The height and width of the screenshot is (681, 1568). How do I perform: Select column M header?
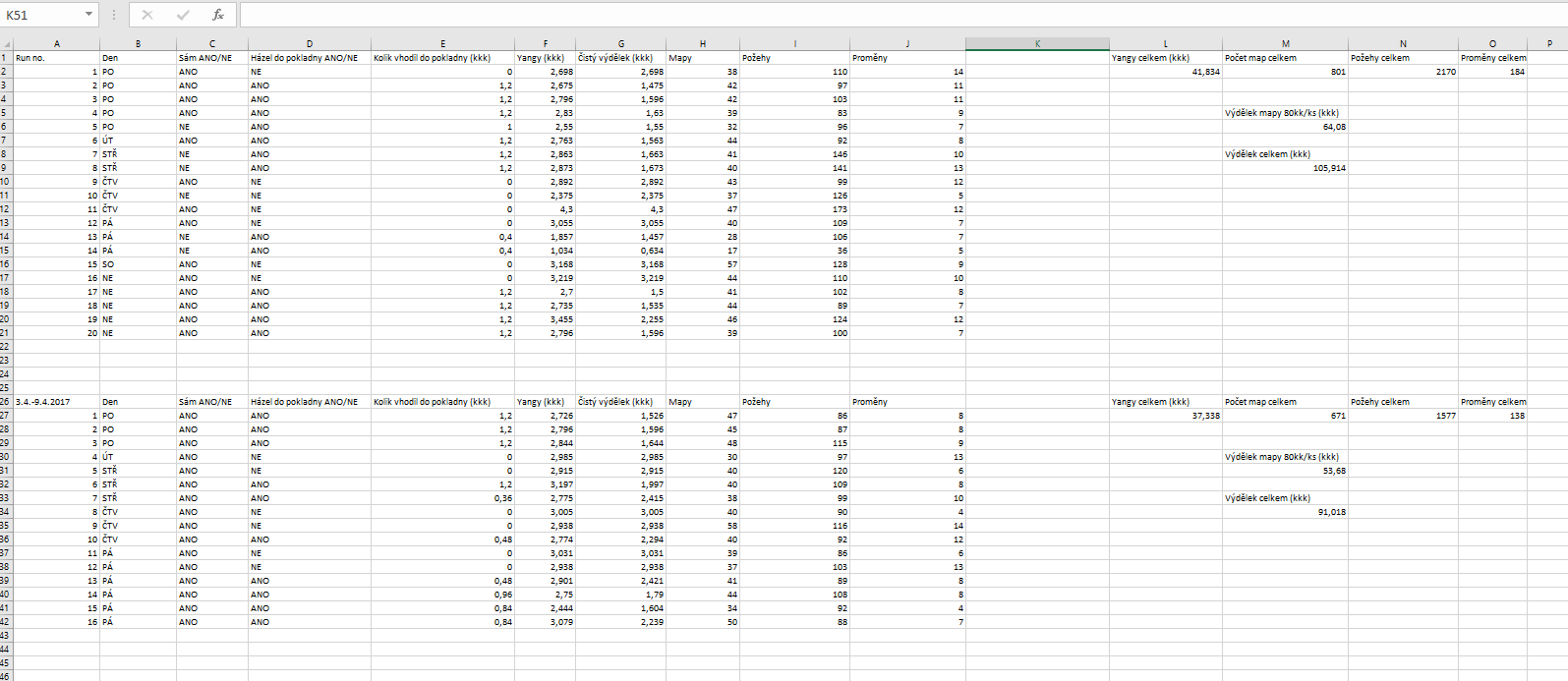point(1285,44)
